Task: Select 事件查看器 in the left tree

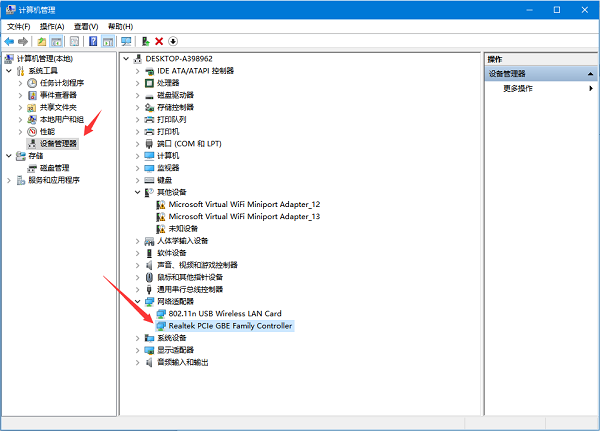Action: 58,95
